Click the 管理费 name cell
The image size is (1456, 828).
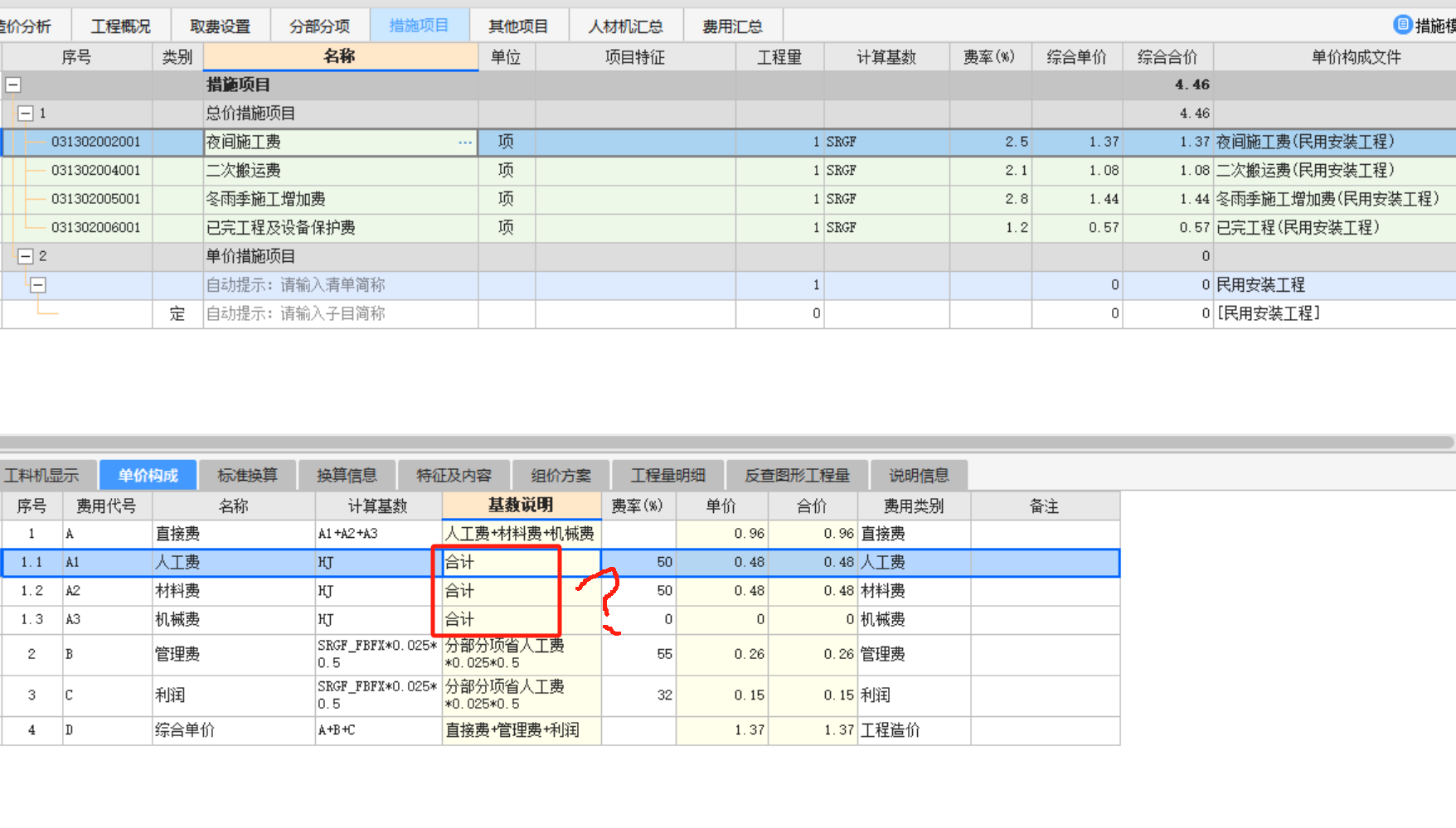click(234, 655)
